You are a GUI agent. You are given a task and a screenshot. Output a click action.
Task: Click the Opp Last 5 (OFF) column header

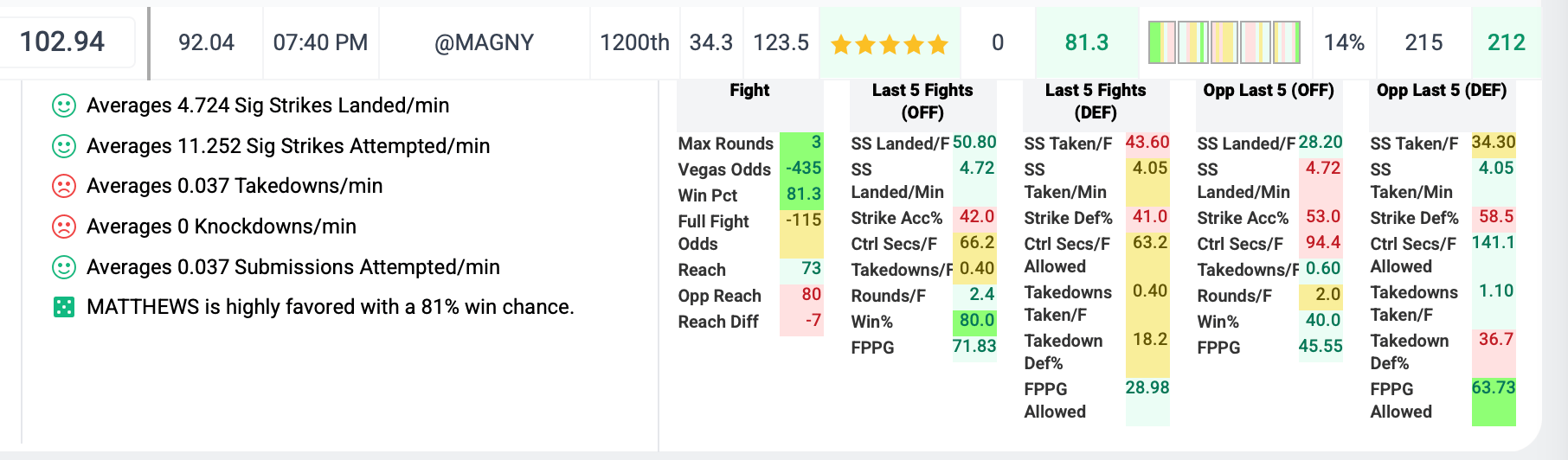(x=1269, y=91)
